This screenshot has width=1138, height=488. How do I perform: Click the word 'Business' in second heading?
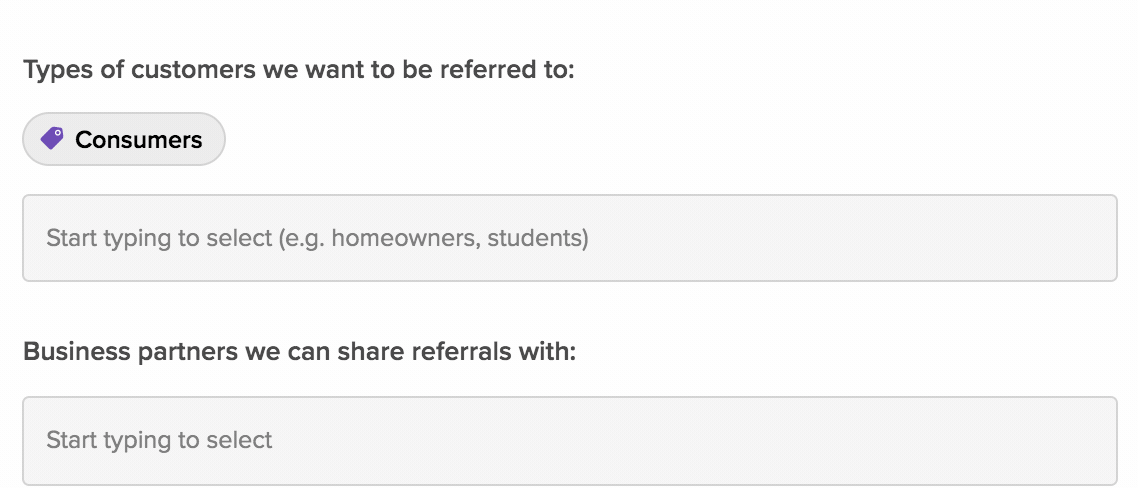point(77,351)
